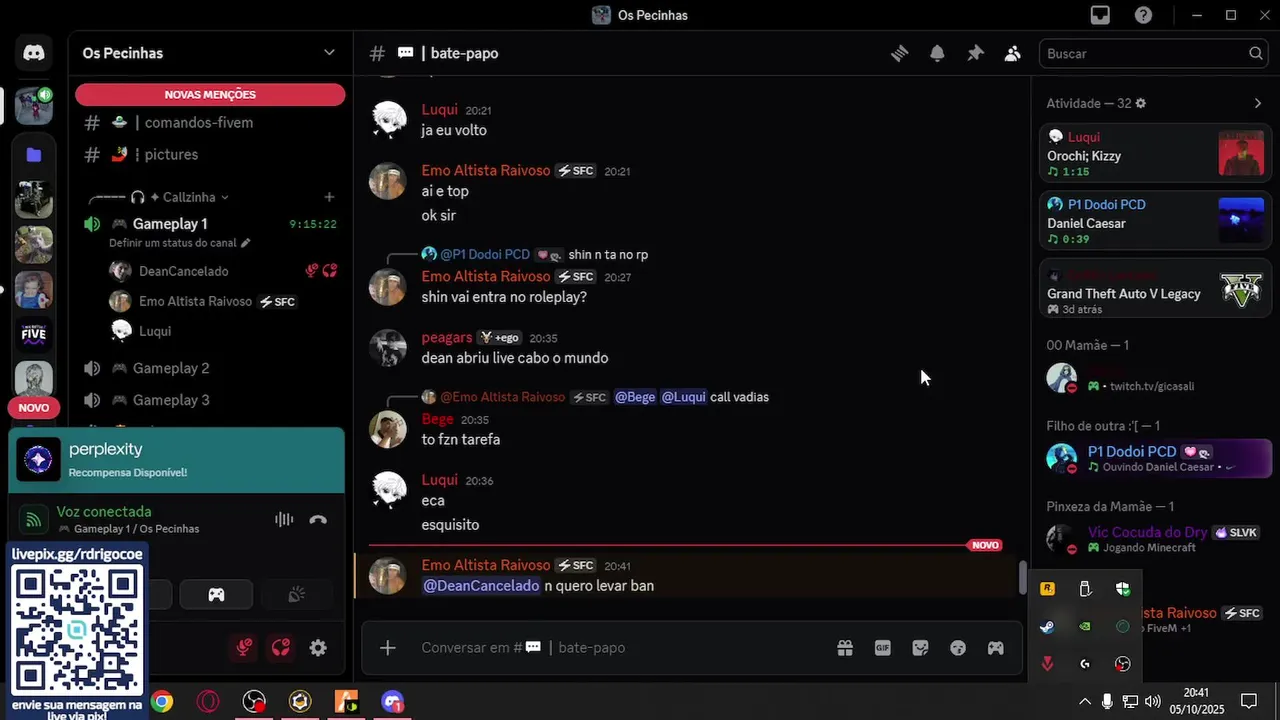Click the gift icon in message bar
The height and width of the screenshot is (720, 1280).
click(x=845, y=648)
